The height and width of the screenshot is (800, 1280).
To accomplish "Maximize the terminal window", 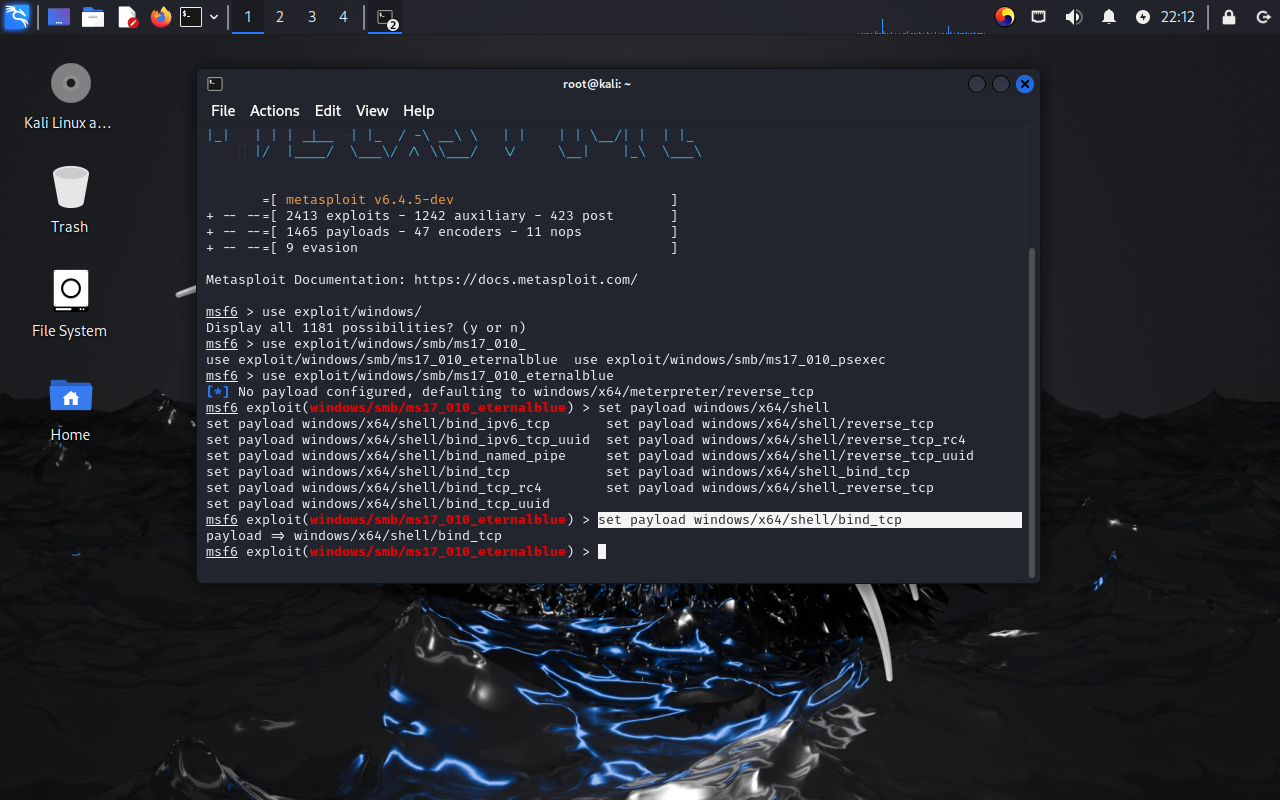I will 1001,84.
